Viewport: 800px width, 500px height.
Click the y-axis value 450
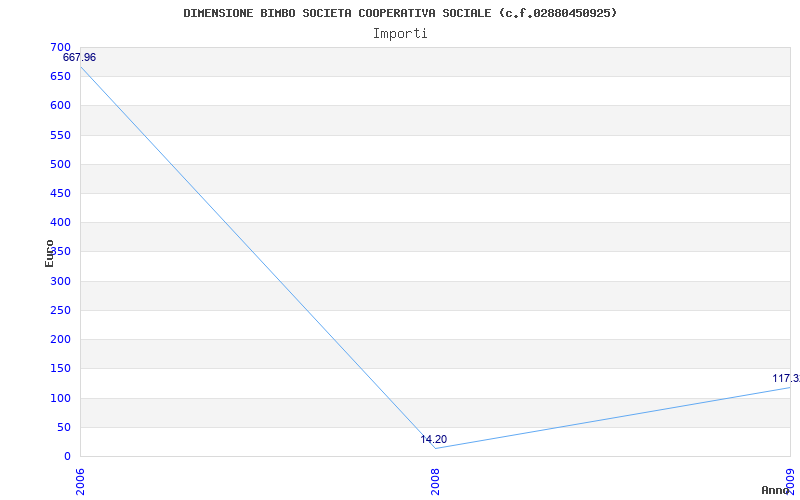60,193
